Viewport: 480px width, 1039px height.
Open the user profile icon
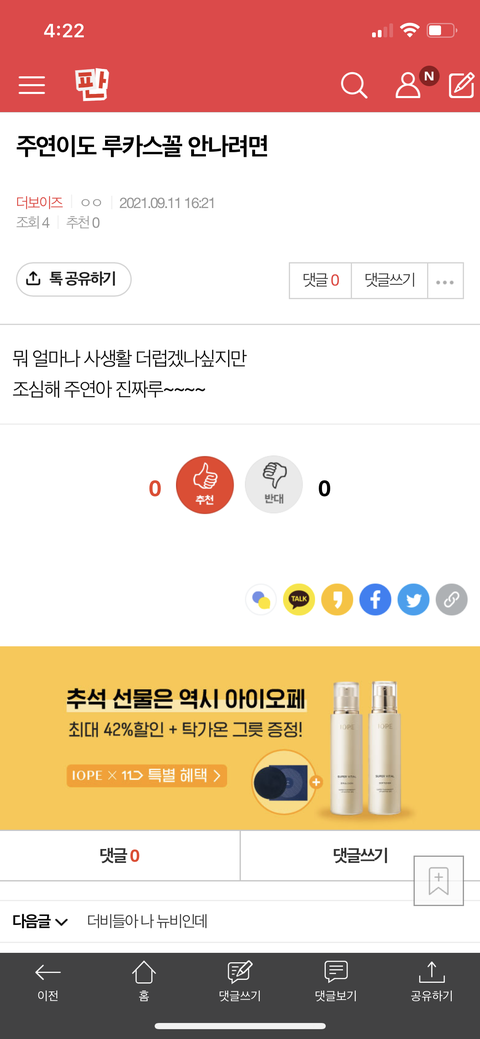pyautogui.click(x=407, y=85)
